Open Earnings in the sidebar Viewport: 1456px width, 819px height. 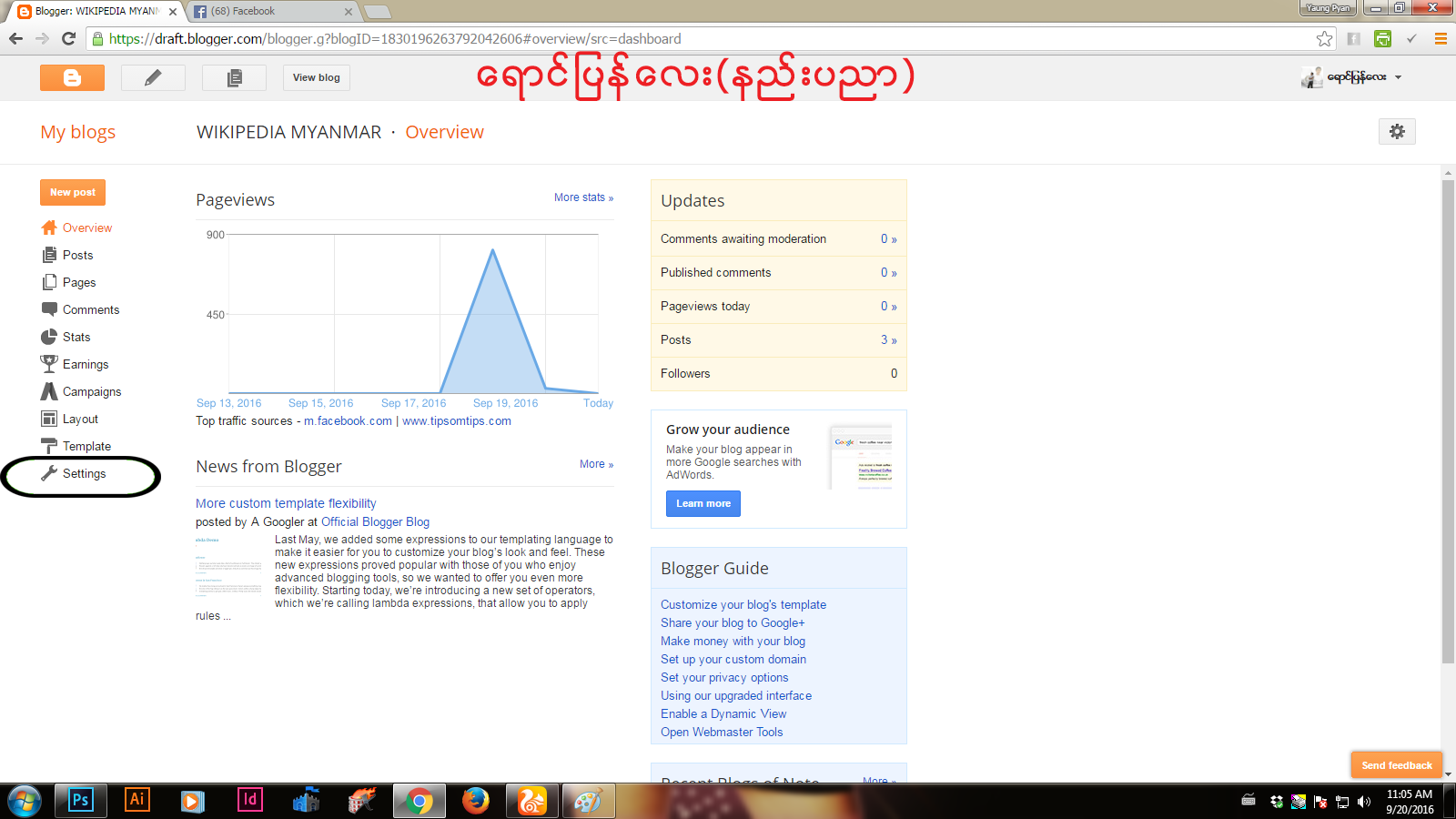(86, 364)
